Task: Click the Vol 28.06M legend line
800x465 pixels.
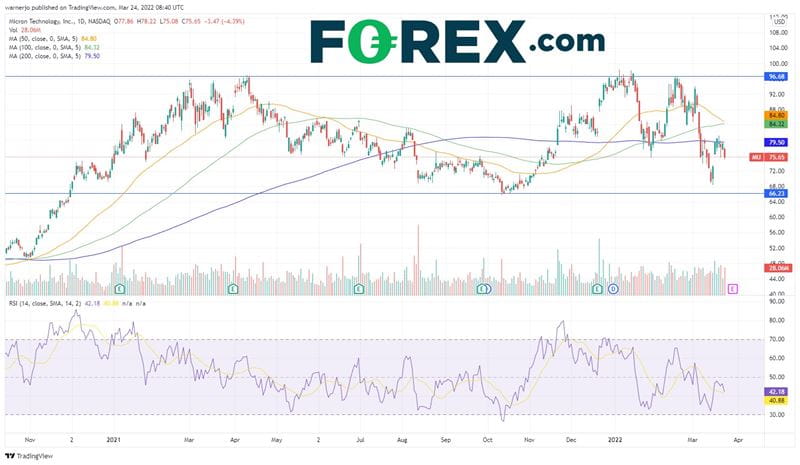Action: [23, 30]
